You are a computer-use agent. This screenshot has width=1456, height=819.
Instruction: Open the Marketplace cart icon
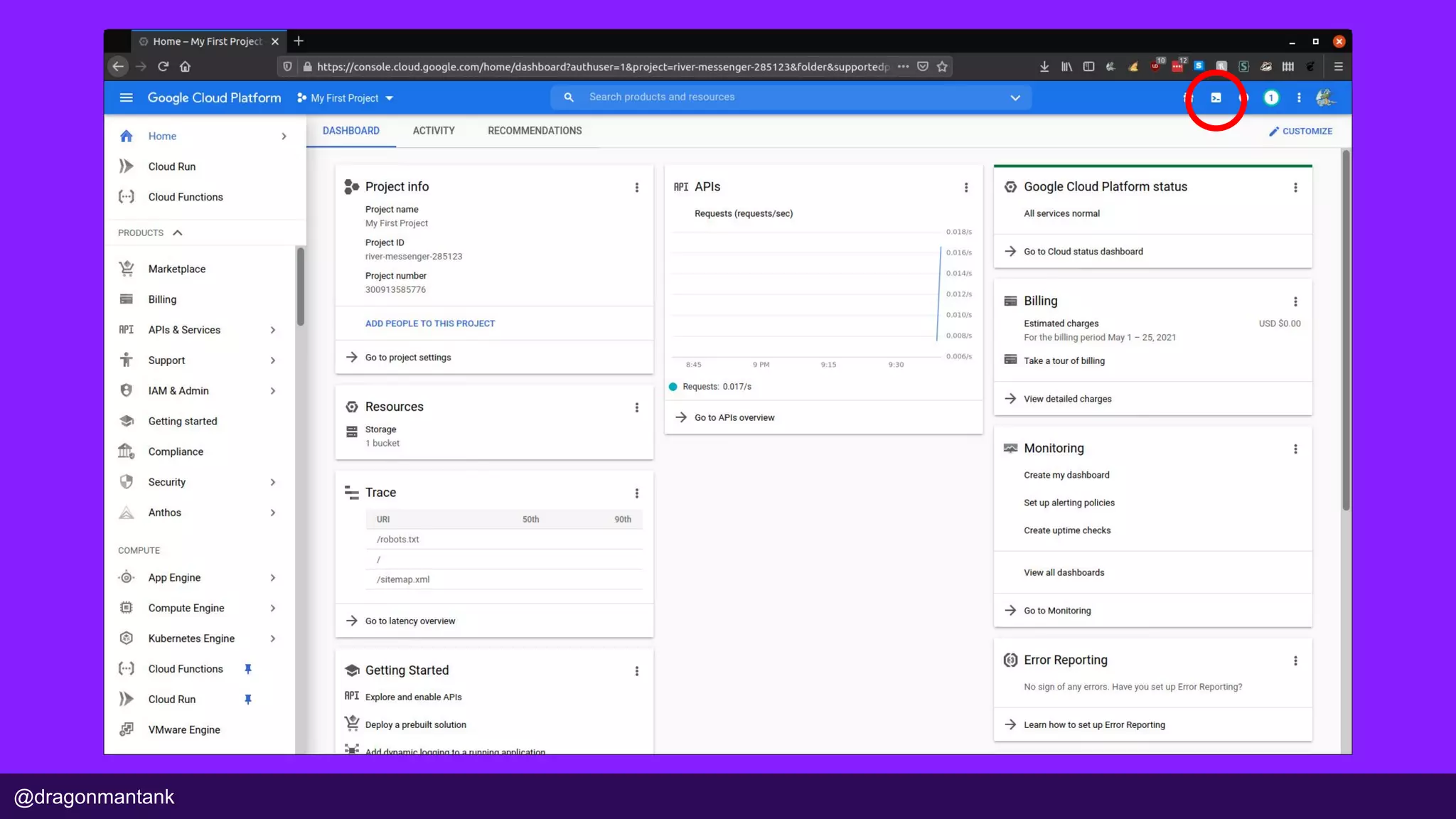coord(127,269)
